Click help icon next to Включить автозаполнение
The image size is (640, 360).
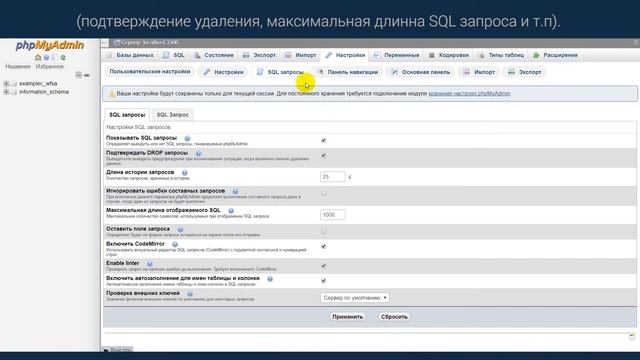pos(270,279)
